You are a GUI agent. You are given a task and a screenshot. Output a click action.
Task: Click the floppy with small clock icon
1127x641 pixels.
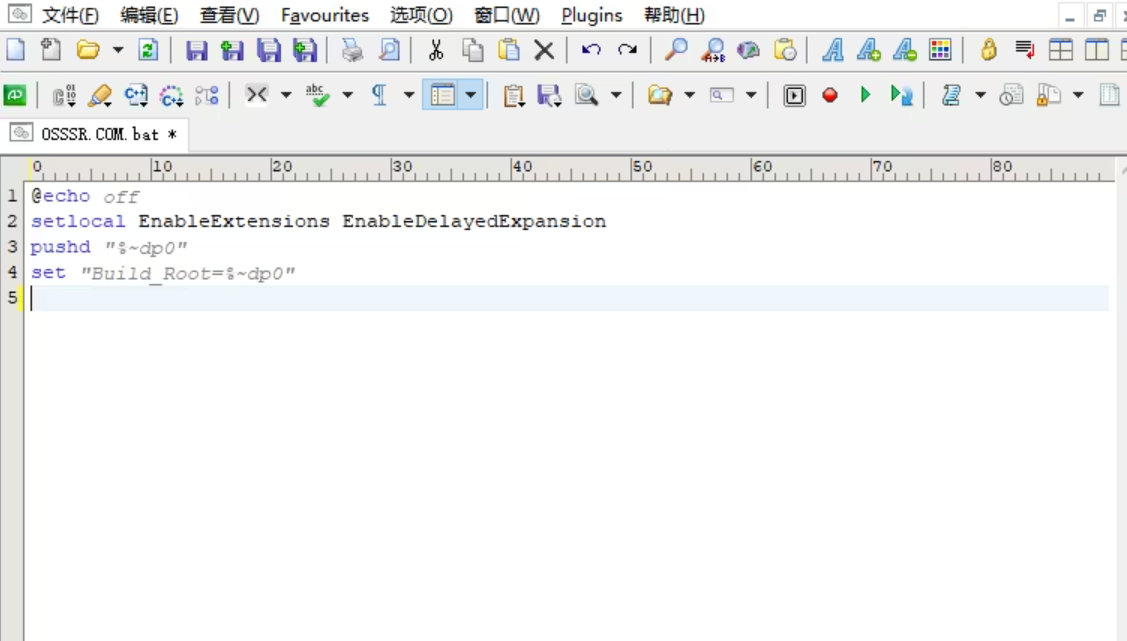coord(550,96)
